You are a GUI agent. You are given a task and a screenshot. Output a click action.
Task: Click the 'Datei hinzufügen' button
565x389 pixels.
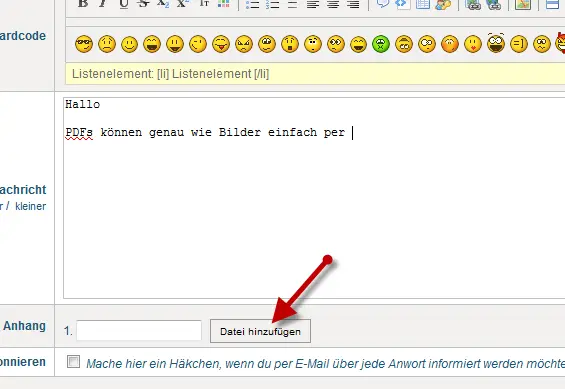click(x=260, y=331)
